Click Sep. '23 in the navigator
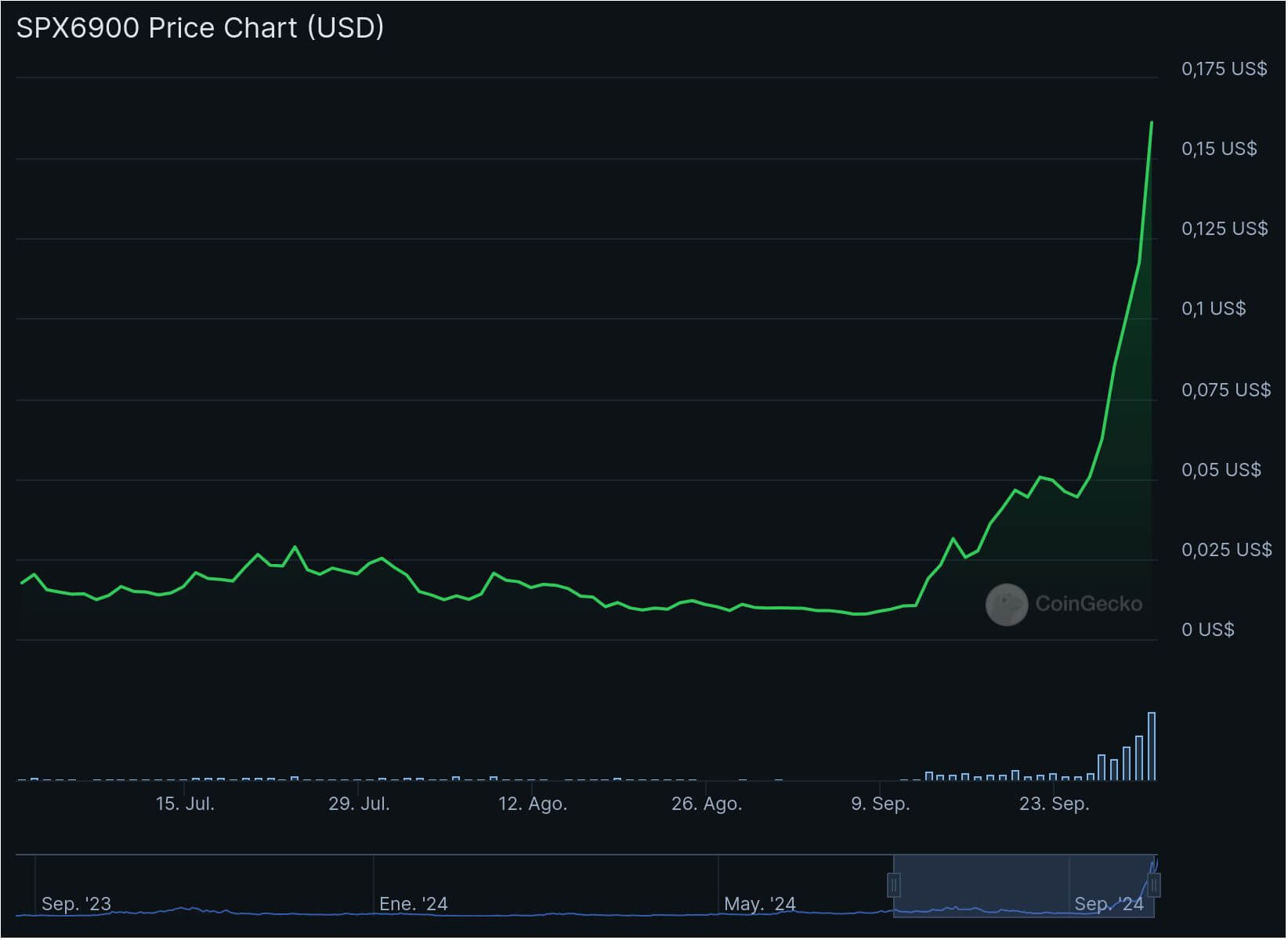Image resolution: width=1288 pixels, height=940 pixels. point(76,904)
